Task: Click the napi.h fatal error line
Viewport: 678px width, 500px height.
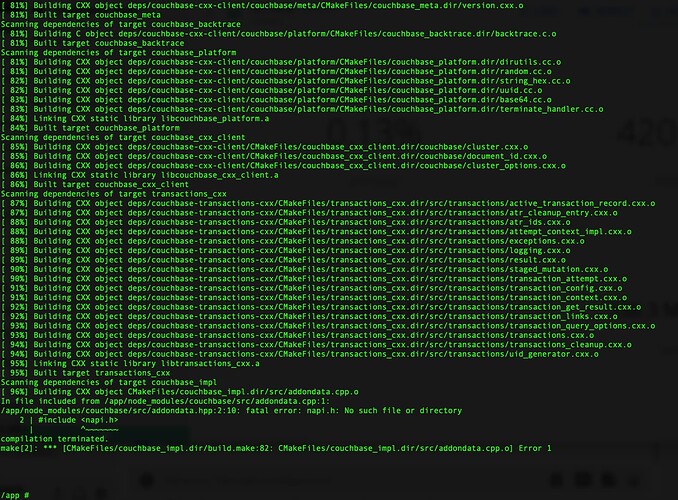Action: pyautogui.click(x=231, y=410)
